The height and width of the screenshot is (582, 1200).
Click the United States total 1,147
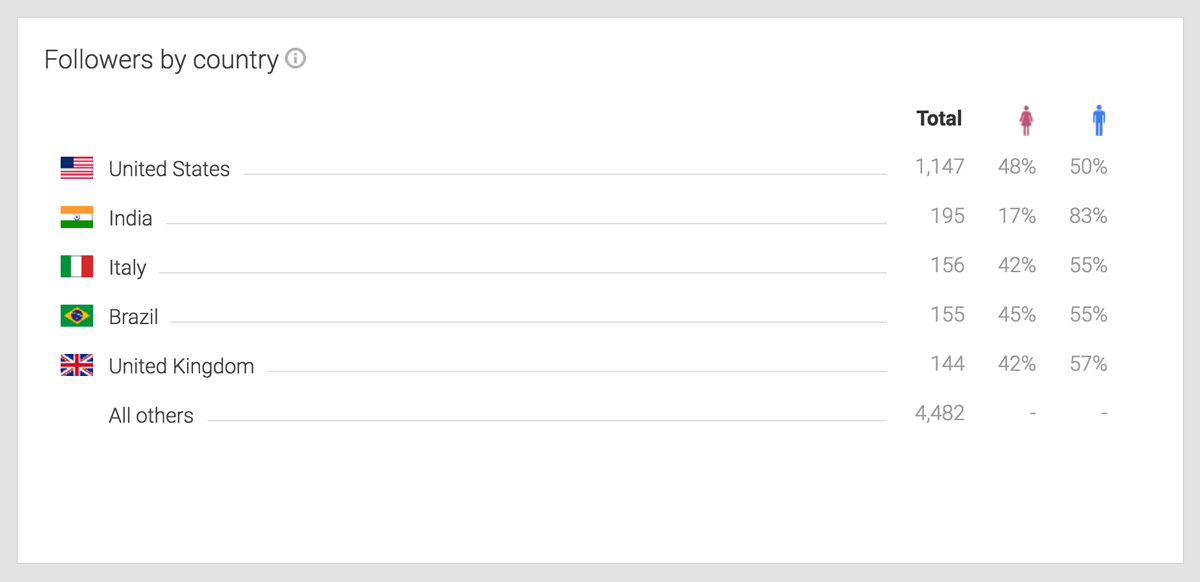(x=939, y=167)
